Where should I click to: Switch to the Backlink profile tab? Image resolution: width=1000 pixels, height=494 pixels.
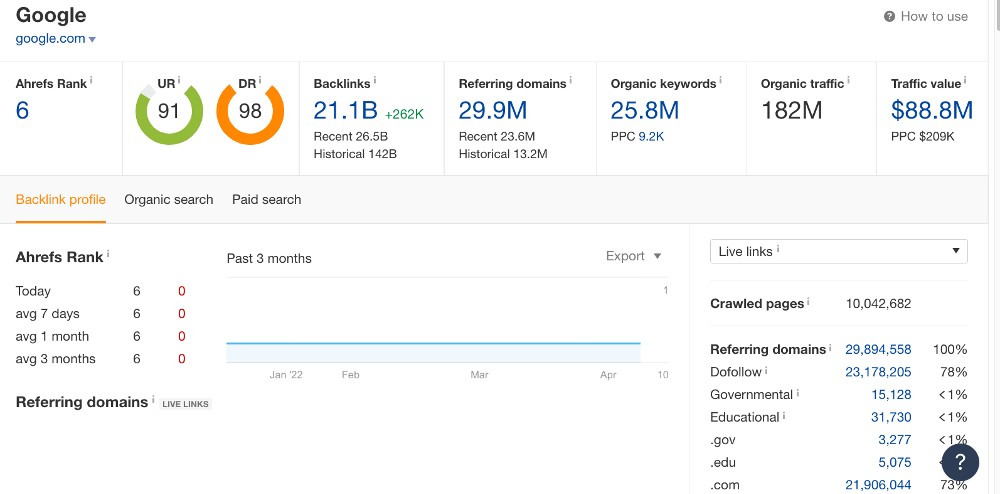[61, 200]
